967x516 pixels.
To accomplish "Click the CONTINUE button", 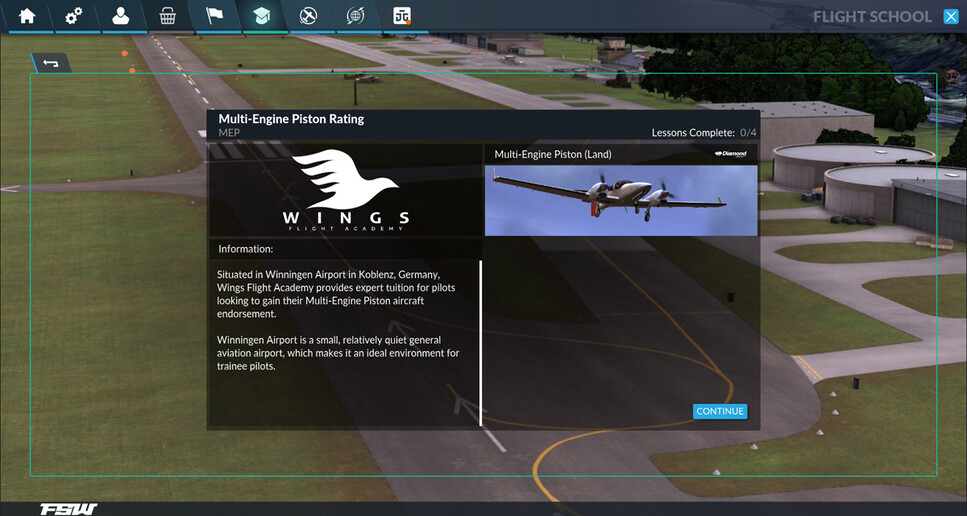I will click(719, 411).
